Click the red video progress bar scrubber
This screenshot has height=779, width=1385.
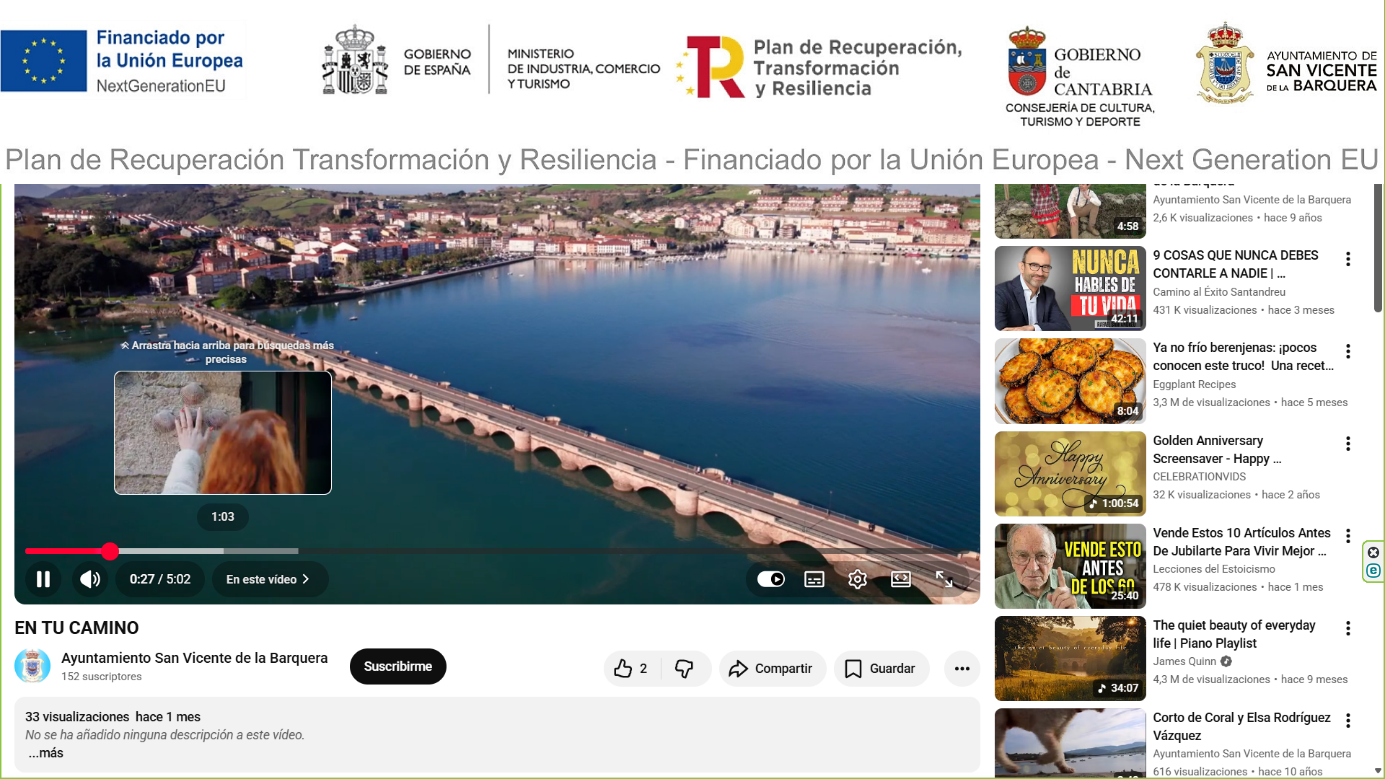(x=110, y=551)
